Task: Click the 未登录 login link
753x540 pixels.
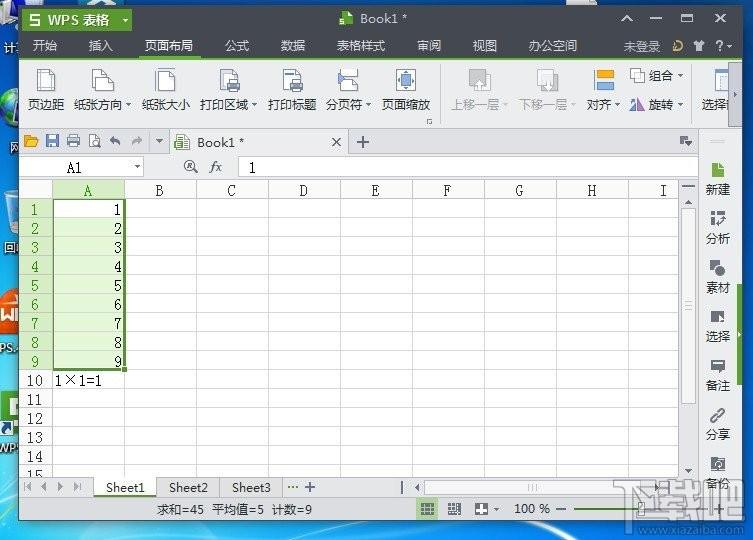Action: 642,46
